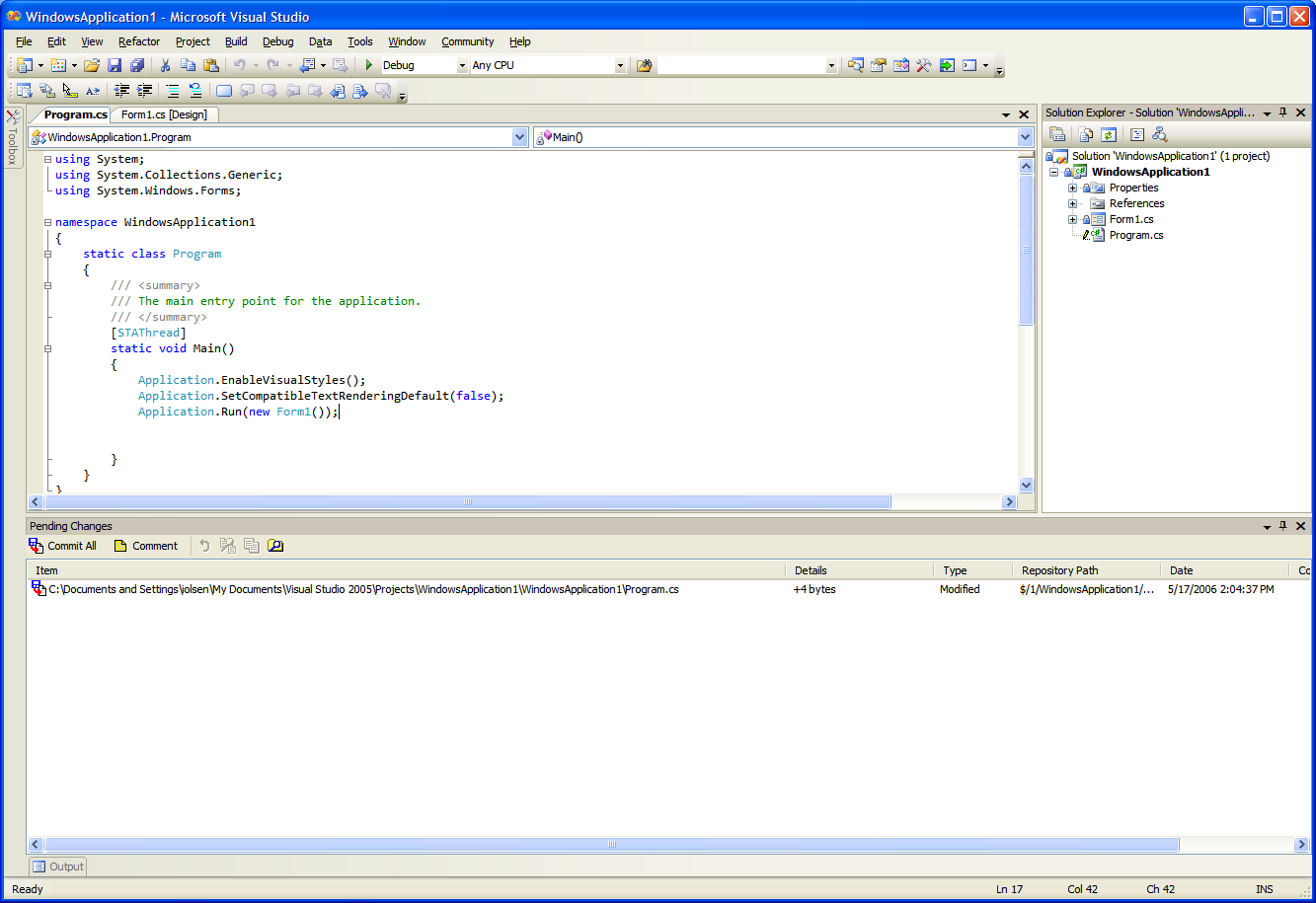Click the Find in Files binoculars folder icon
This screenshot has height=903, width=1316.
tap(645, 65)
